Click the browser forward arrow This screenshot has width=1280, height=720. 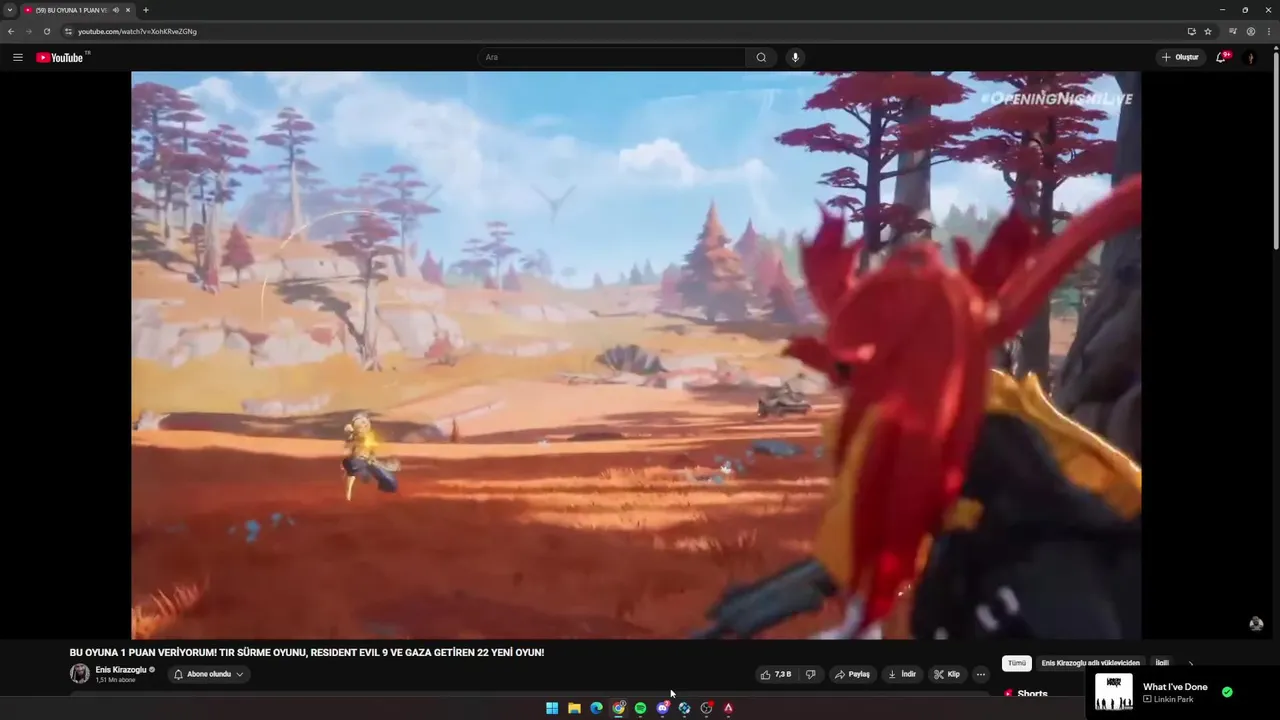click(28, 31)
